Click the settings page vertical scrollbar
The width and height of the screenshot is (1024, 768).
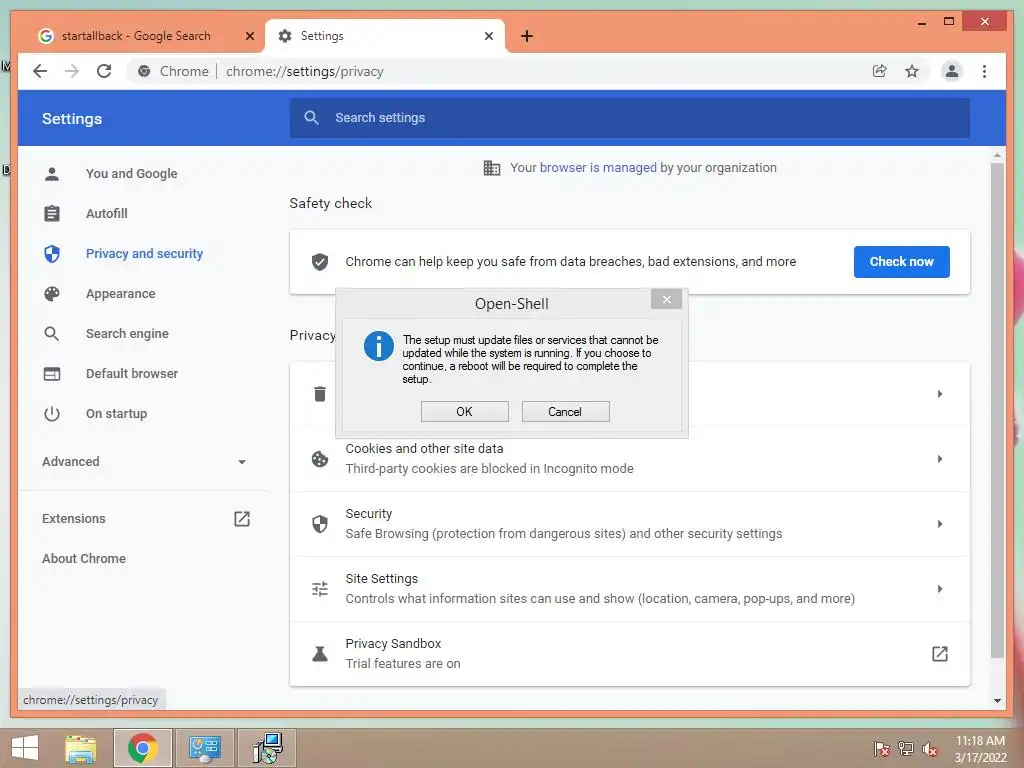(x=997, y=410)
